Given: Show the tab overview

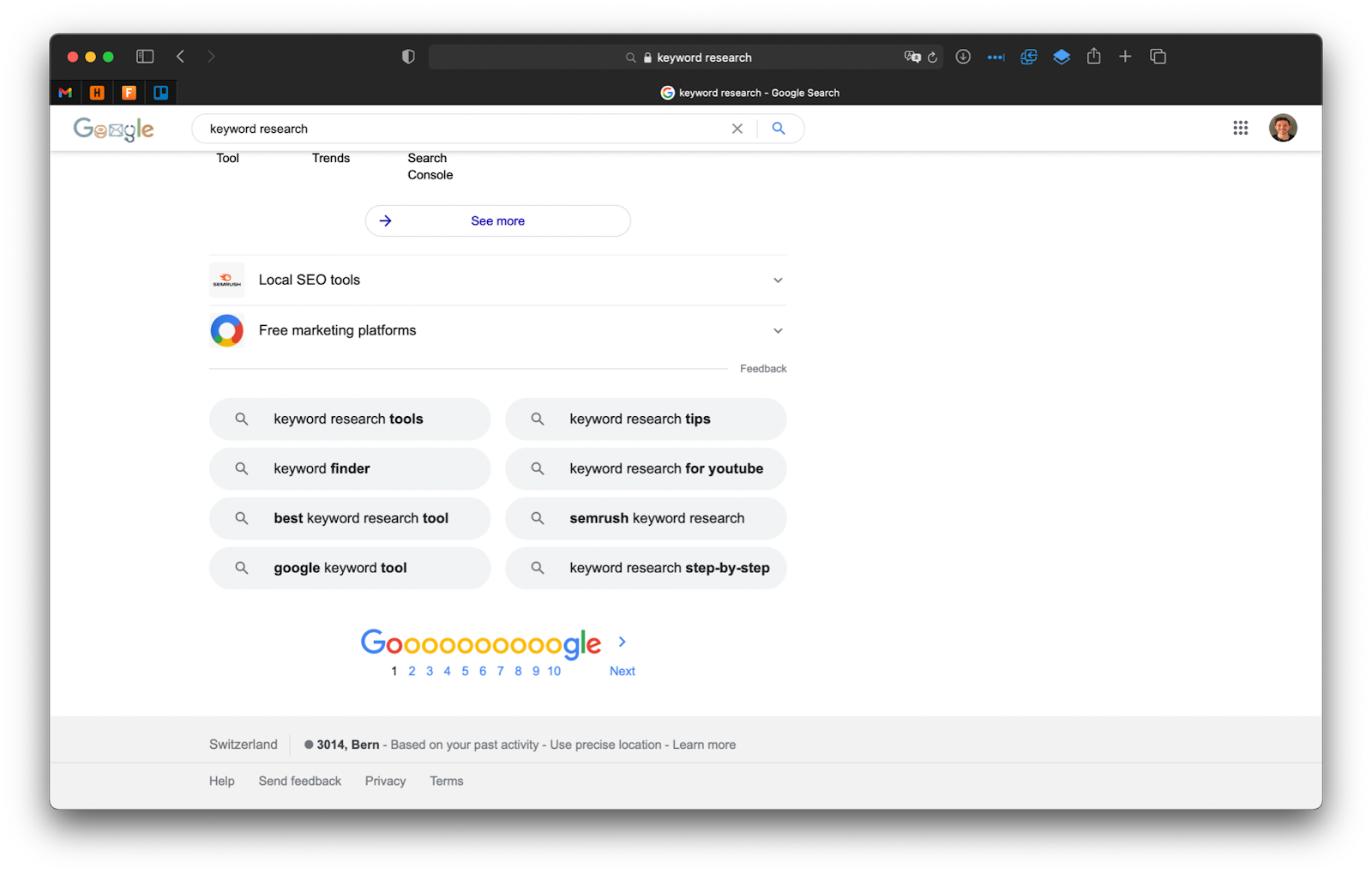Looking at the screenshot, I should coord(1158,57).
